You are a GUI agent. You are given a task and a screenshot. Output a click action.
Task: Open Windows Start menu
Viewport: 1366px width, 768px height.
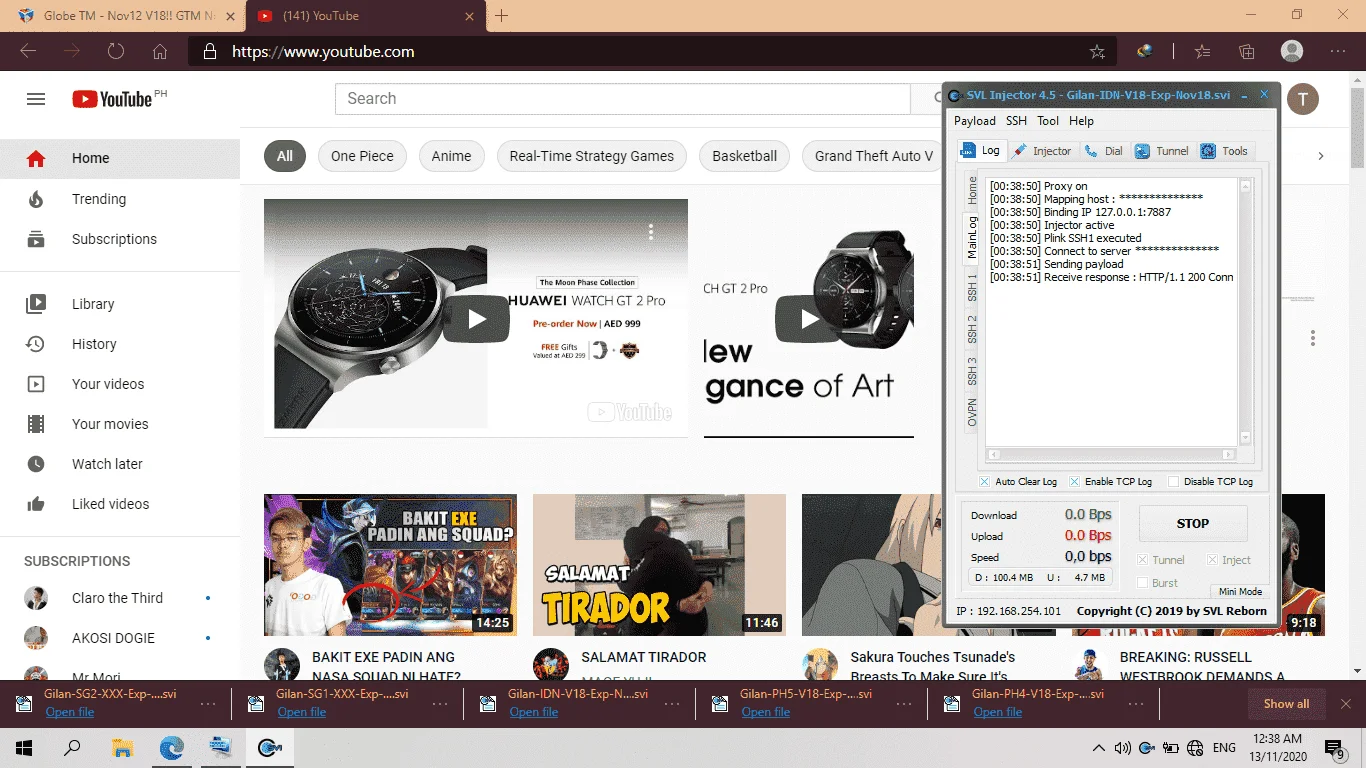coord(24,747)
